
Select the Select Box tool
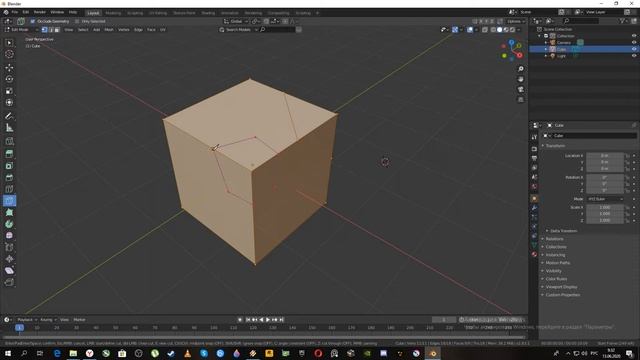[9, 43]
